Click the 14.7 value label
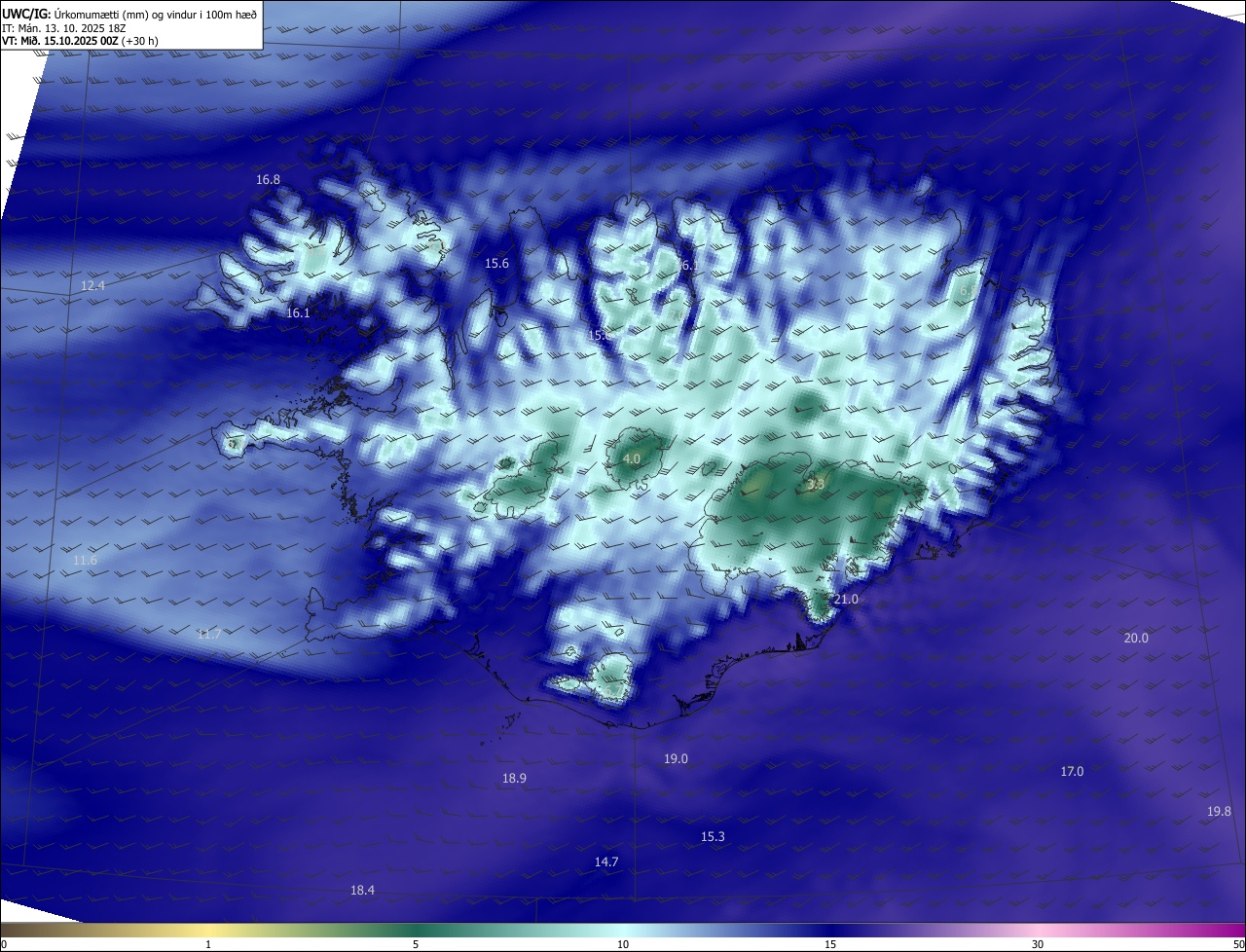 click(x=606, y=862)
